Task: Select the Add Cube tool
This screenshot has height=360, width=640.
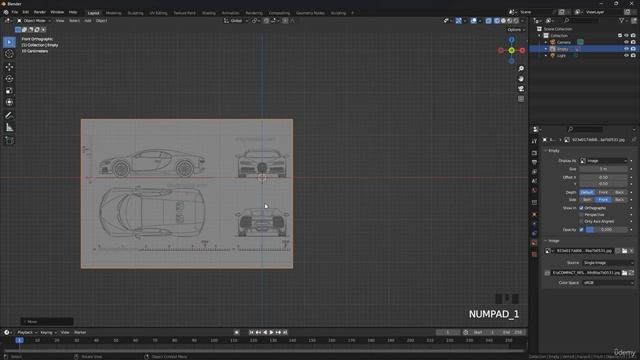Action: click(x=9, y=140)
